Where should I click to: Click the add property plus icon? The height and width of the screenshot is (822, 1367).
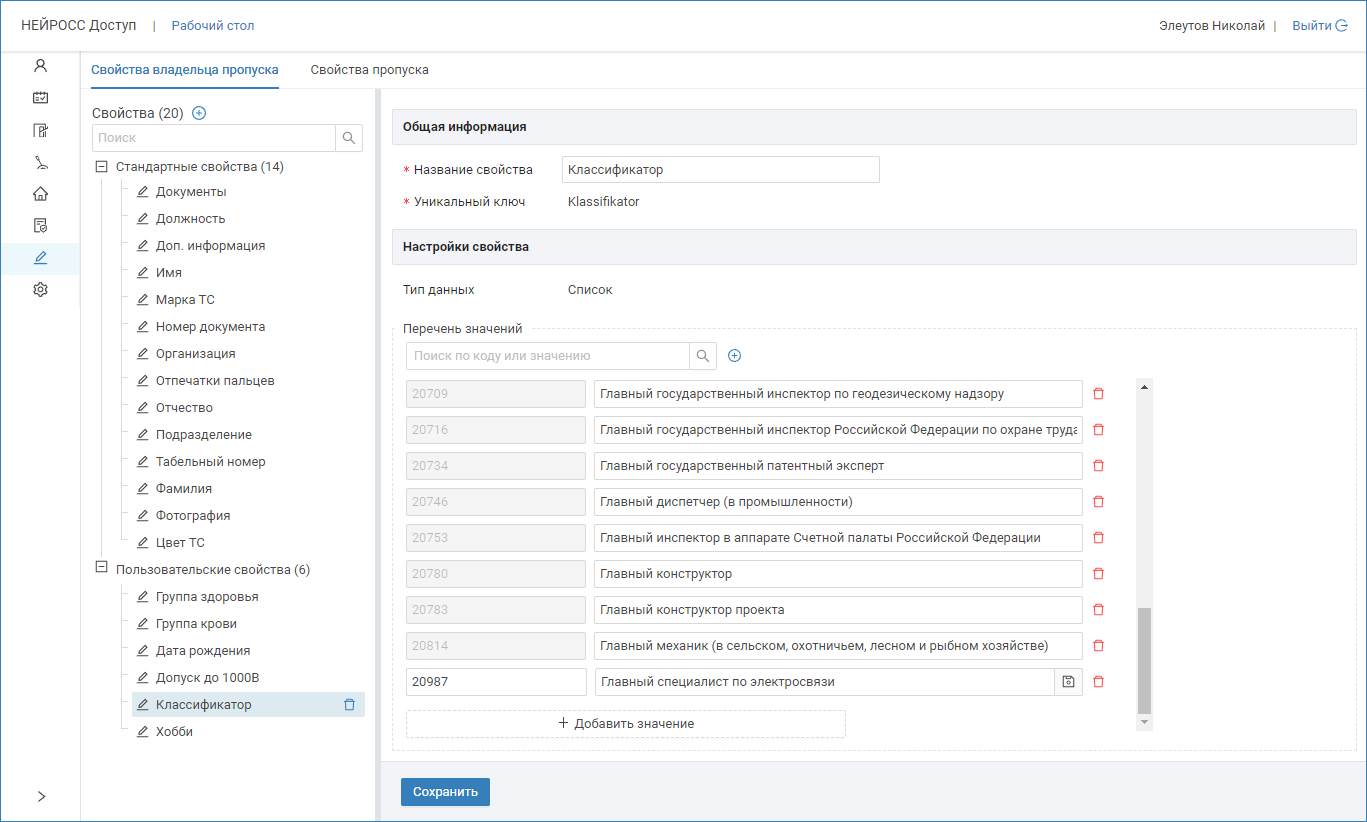click(x=199, y=113)
